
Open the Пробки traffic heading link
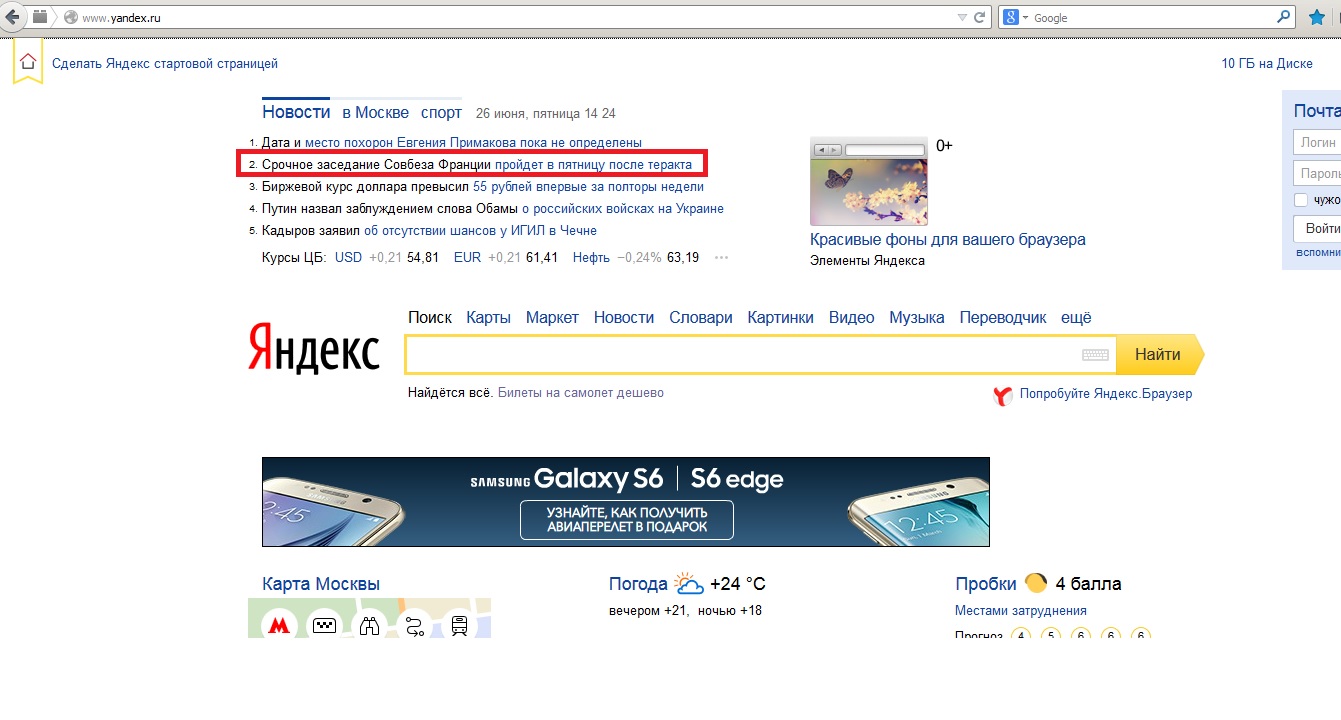click(986, 584)
